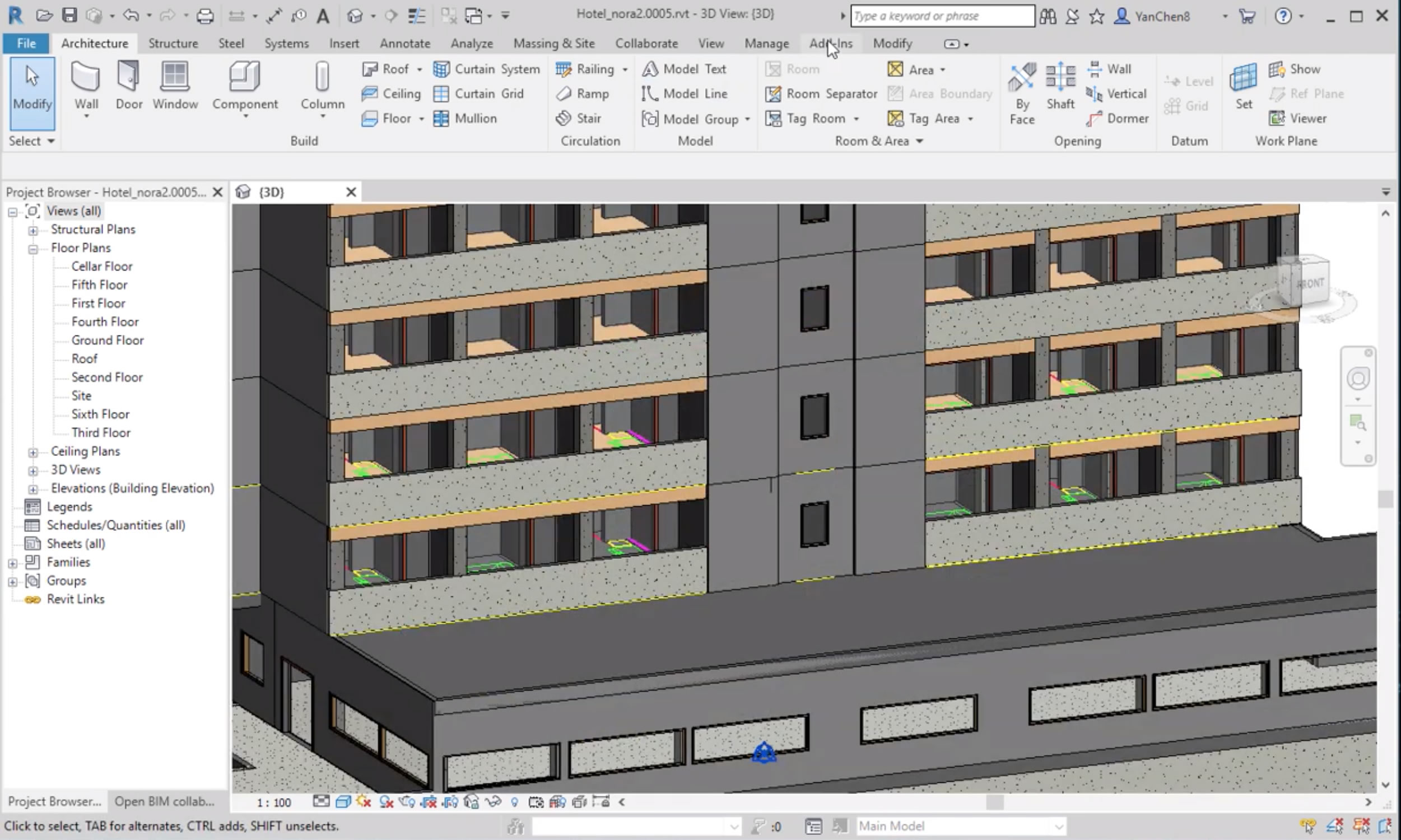Screen dimensions: 1401x840
Task: Click the ViewCube FRONT face
Action: [x=1309, y=282]
